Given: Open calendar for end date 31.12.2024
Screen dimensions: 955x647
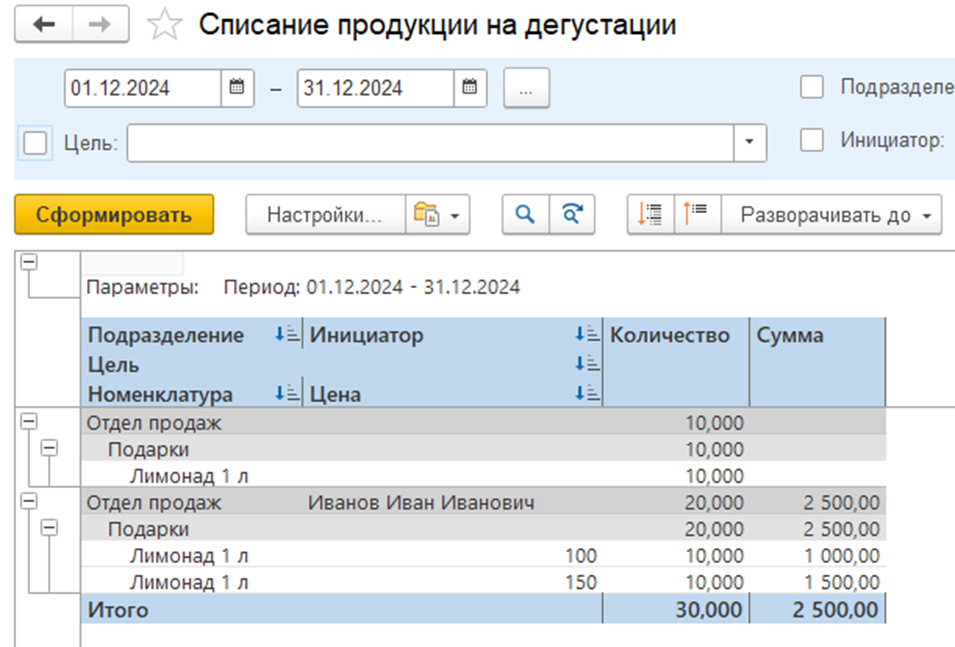Looking at the screenshot, I should pos(470,88).
